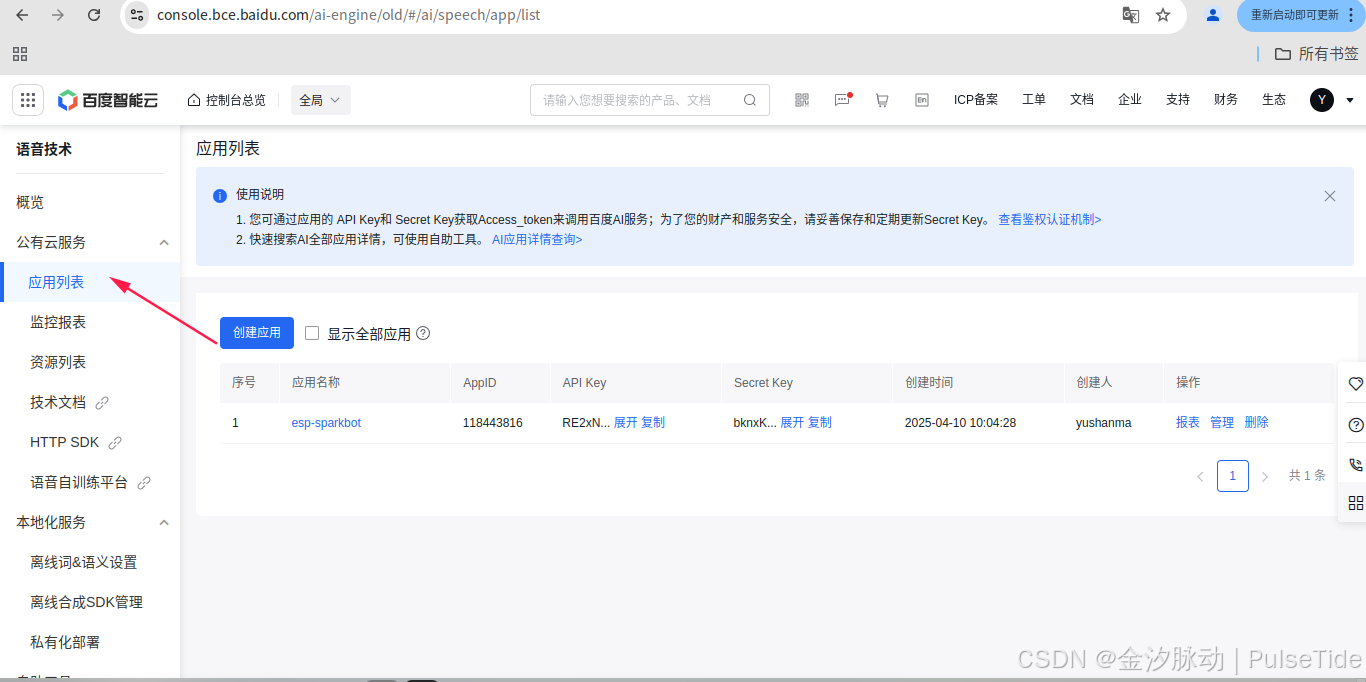Click the translate page icon
The height and width of the screenshot is (682, 1366).
[1131, 15]
